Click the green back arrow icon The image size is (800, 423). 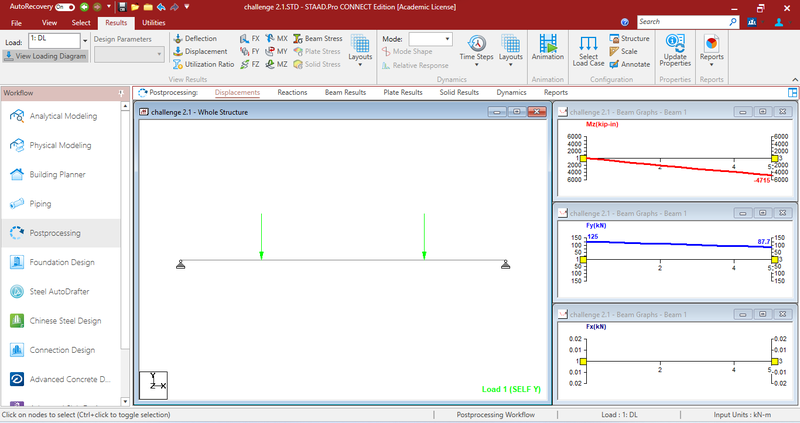click(84, 7)
